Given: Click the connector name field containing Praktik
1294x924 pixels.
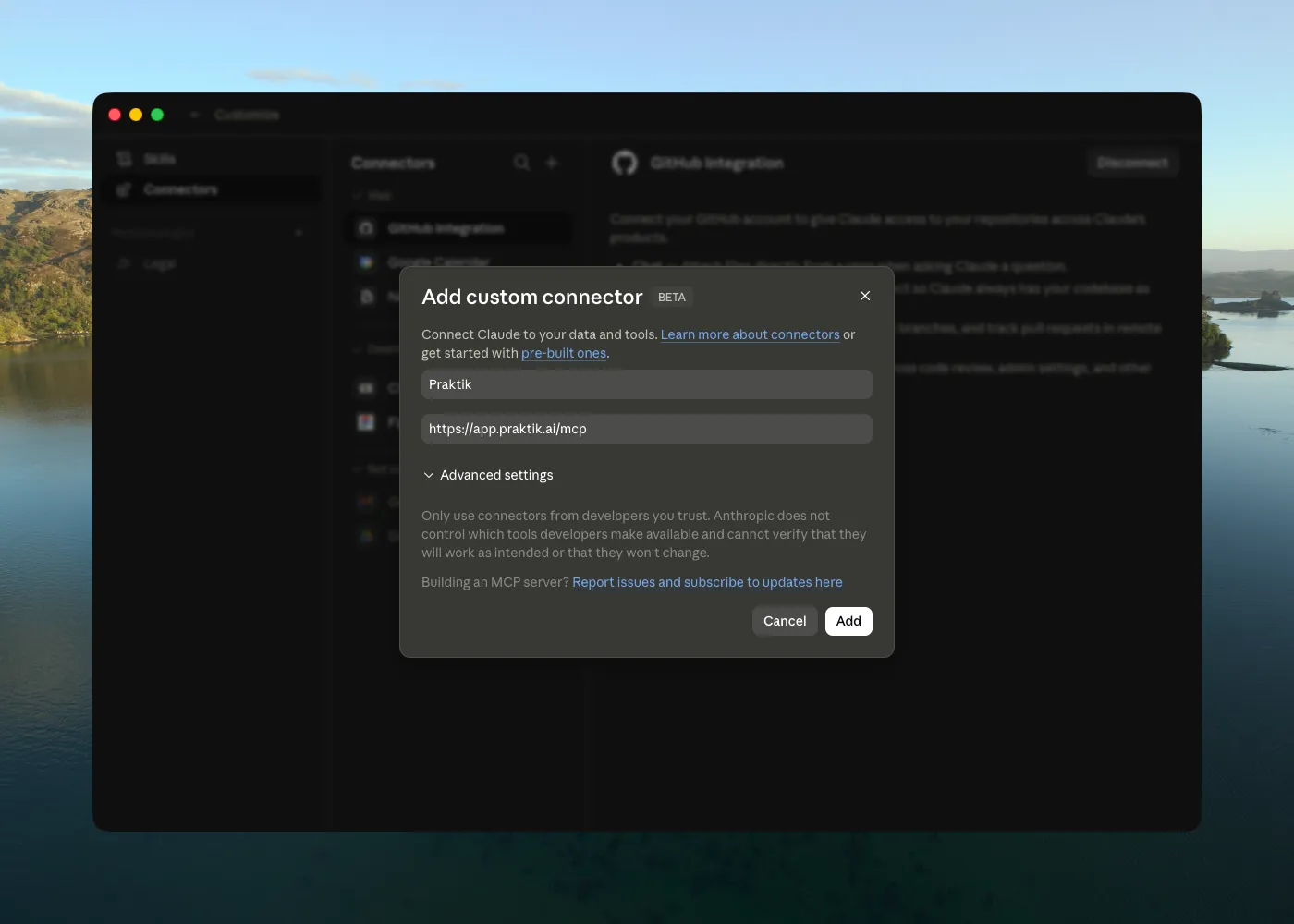Looking at the screenshot, I should pyautogui.click(x=647, y=384).
